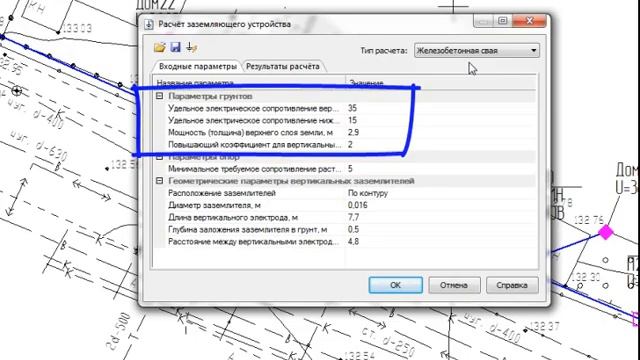Select the Длина вертикального электрода, м row label

(x=233, y=218)
